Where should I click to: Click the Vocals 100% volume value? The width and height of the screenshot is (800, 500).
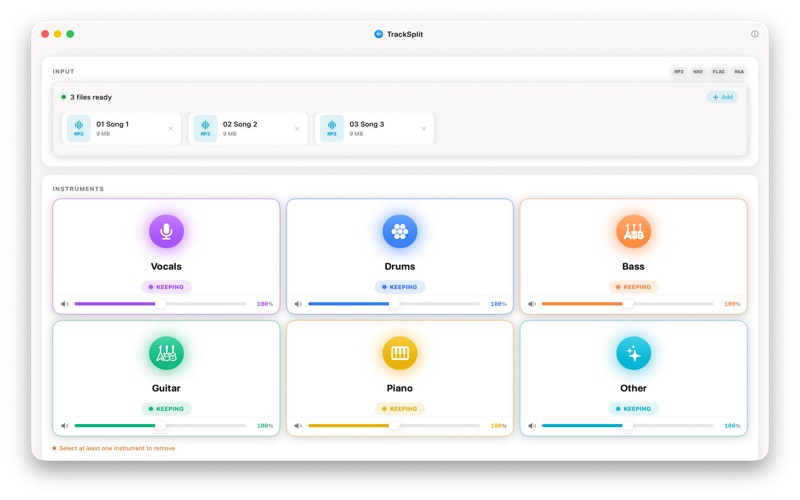pyautogui.click(x=265, y=304)
